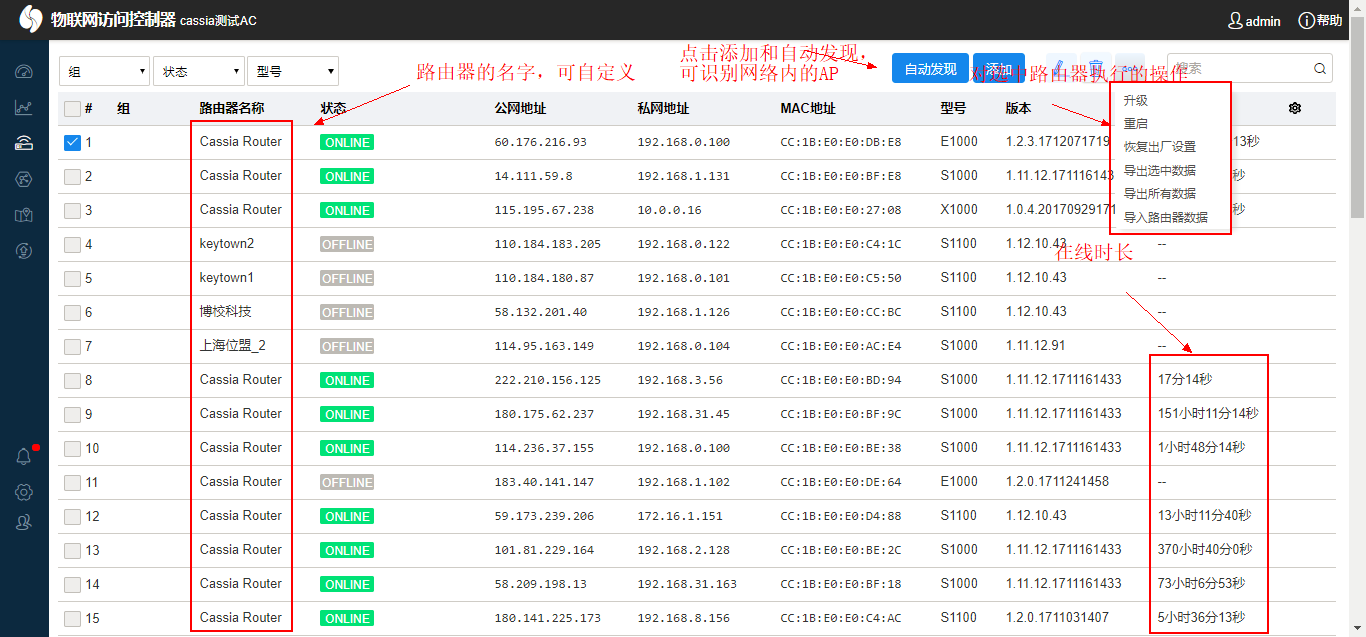Open the sidebar settings gear icon

[x=24, y=492]
